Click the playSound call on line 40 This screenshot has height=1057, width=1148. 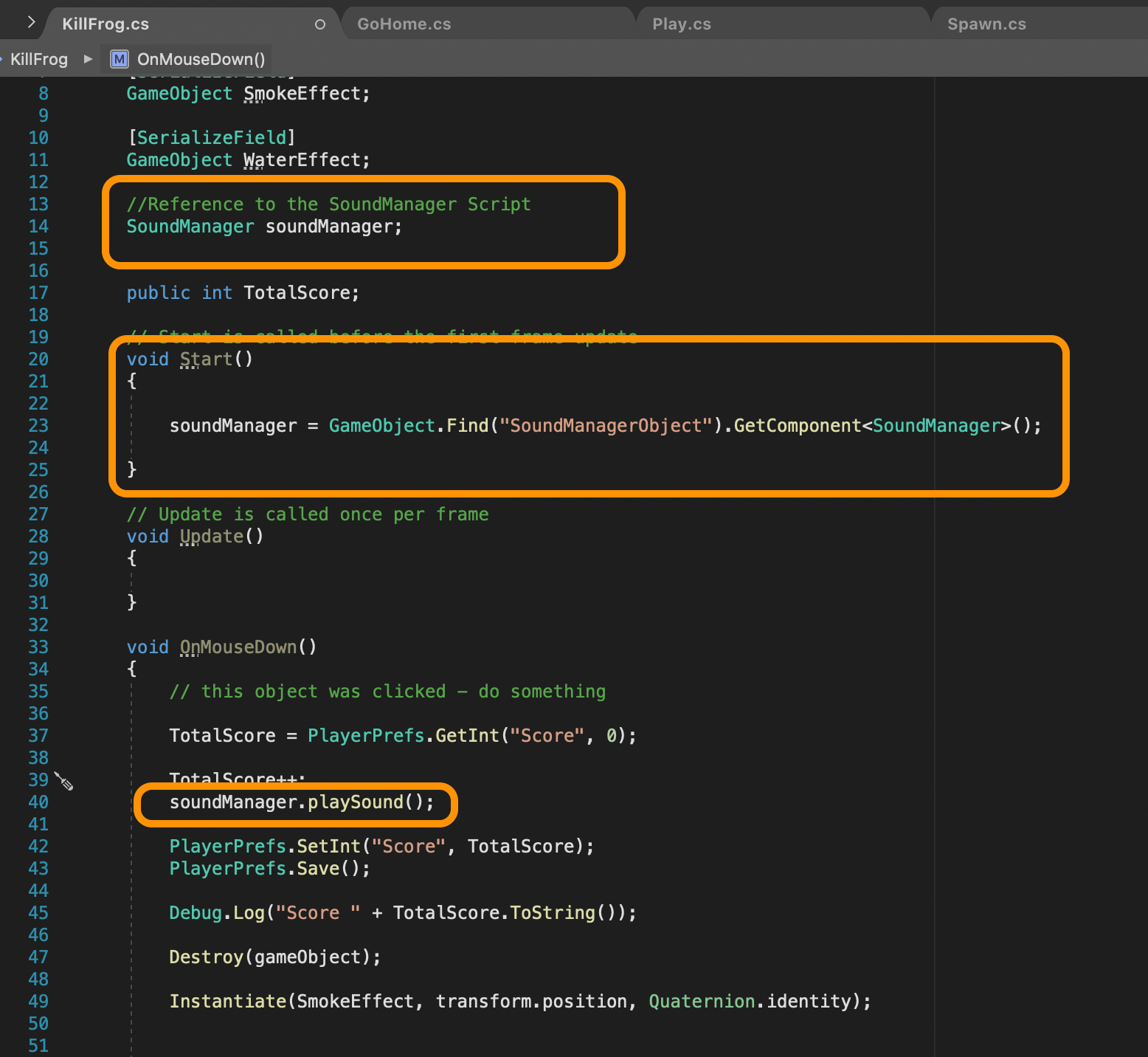coord(355,802)
